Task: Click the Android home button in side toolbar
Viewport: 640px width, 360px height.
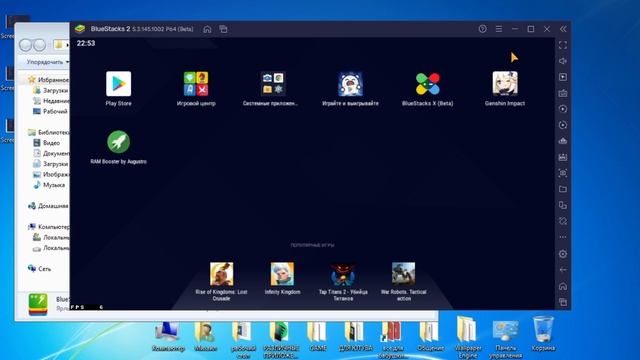Action: pos(563,286)
